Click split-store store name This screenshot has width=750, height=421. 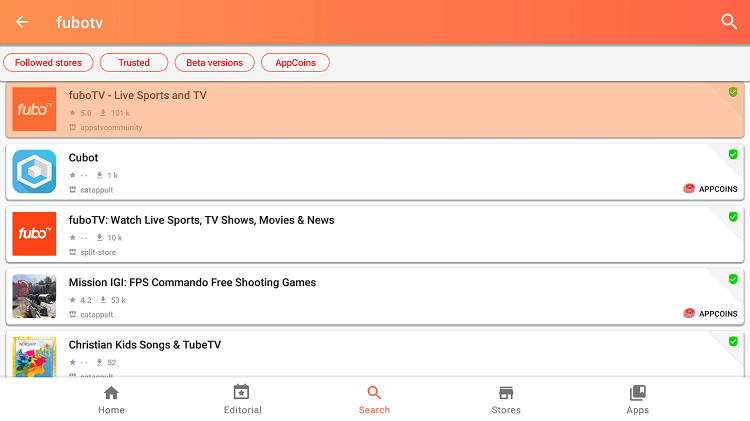pos(98,252)
